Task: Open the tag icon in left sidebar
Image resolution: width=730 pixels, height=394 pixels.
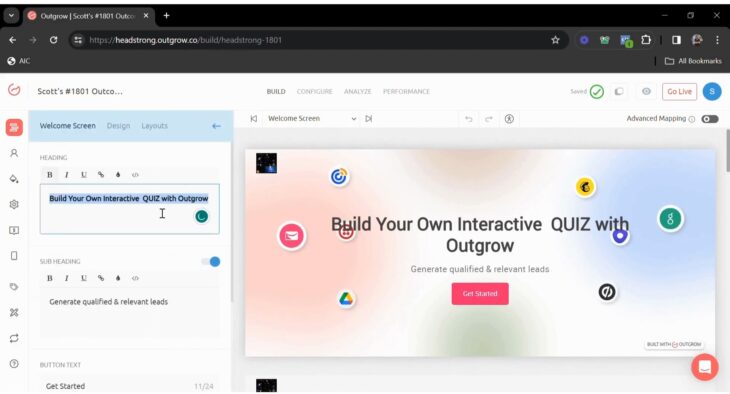Action: [14, 286]
